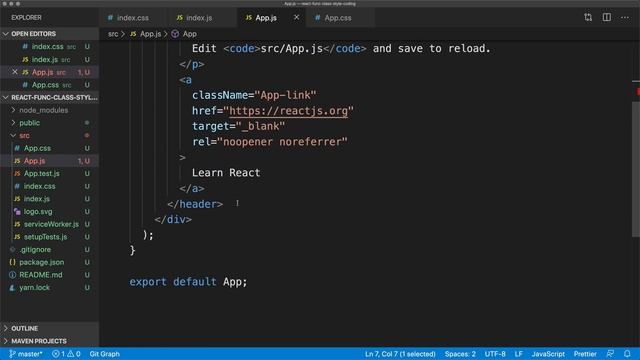Click the https://reactjs.org link in code
The image size is (640, 360).
(289, 111)
